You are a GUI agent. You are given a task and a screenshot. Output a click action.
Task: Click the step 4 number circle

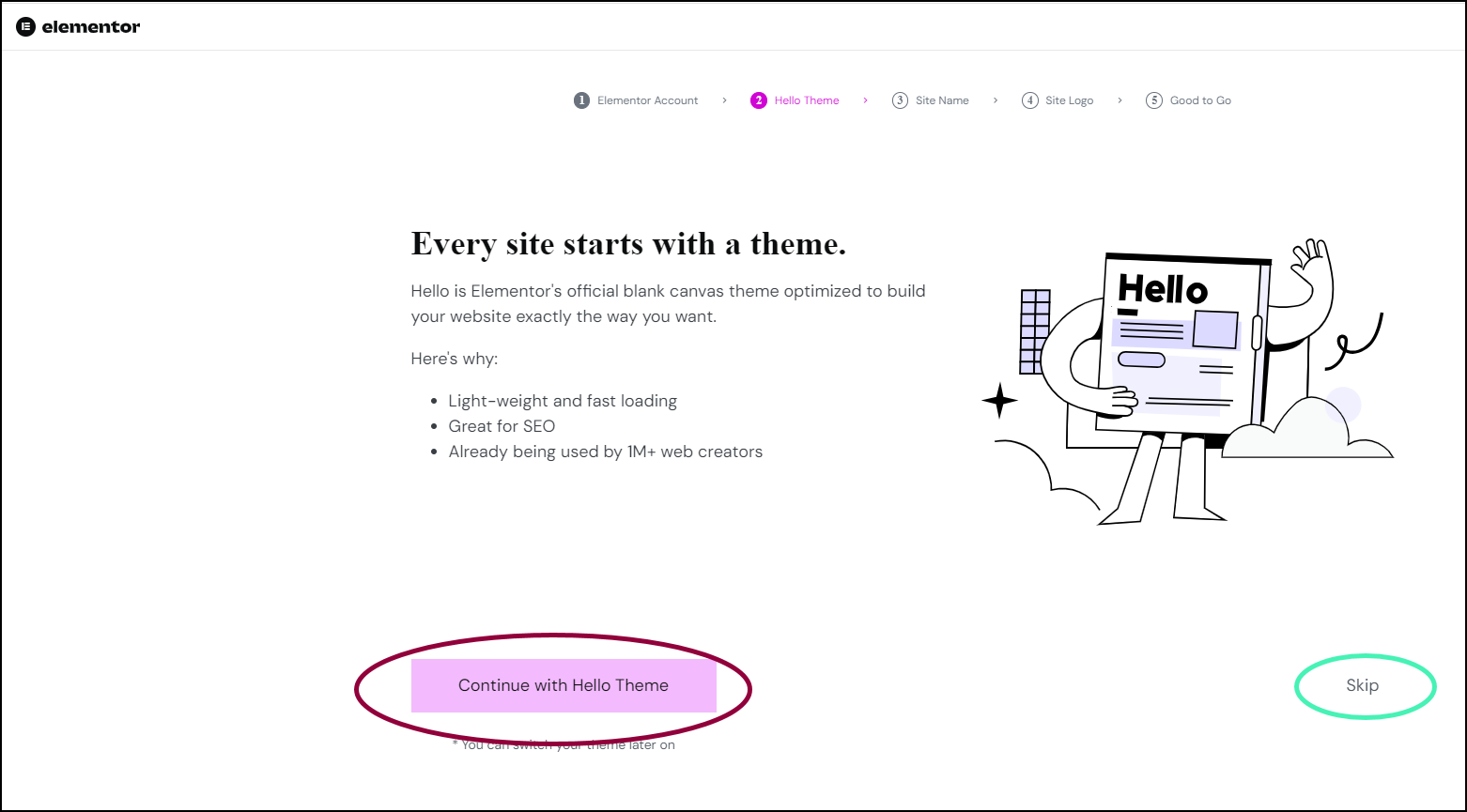click(1030, 100)
